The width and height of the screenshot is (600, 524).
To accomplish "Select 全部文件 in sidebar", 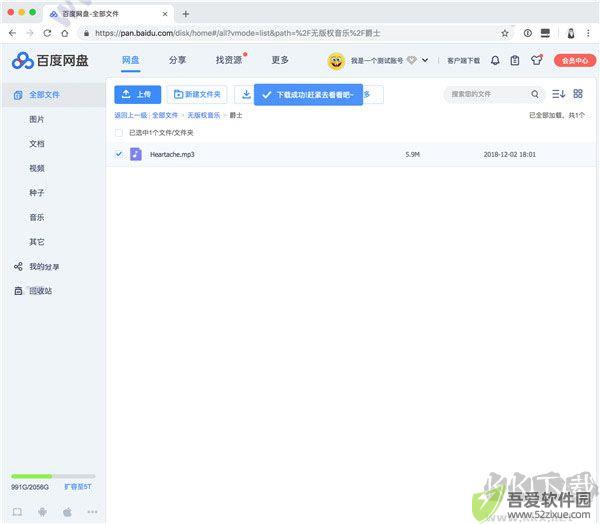I will 54,95.
